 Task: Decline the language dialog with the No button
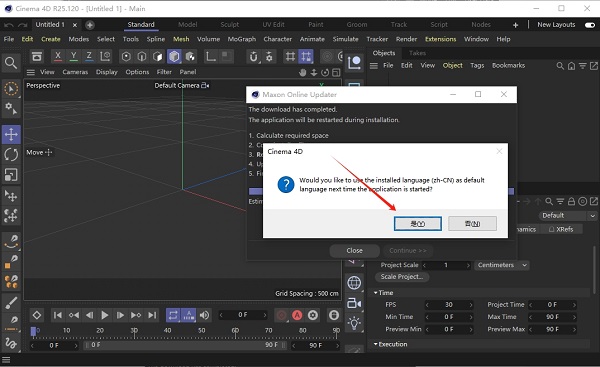(x=472, y=223)
